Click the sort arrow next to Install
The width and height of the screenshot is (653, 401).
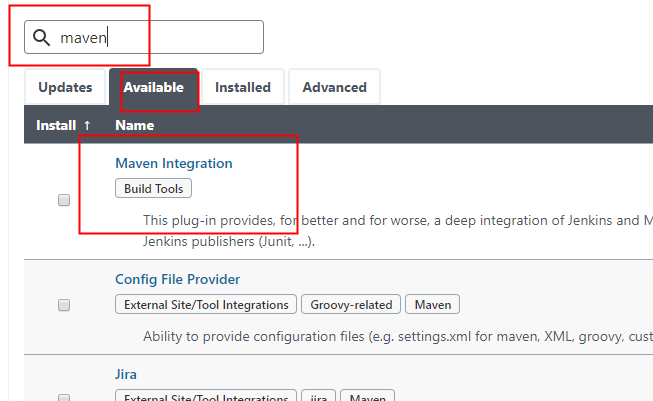(87, 125)
